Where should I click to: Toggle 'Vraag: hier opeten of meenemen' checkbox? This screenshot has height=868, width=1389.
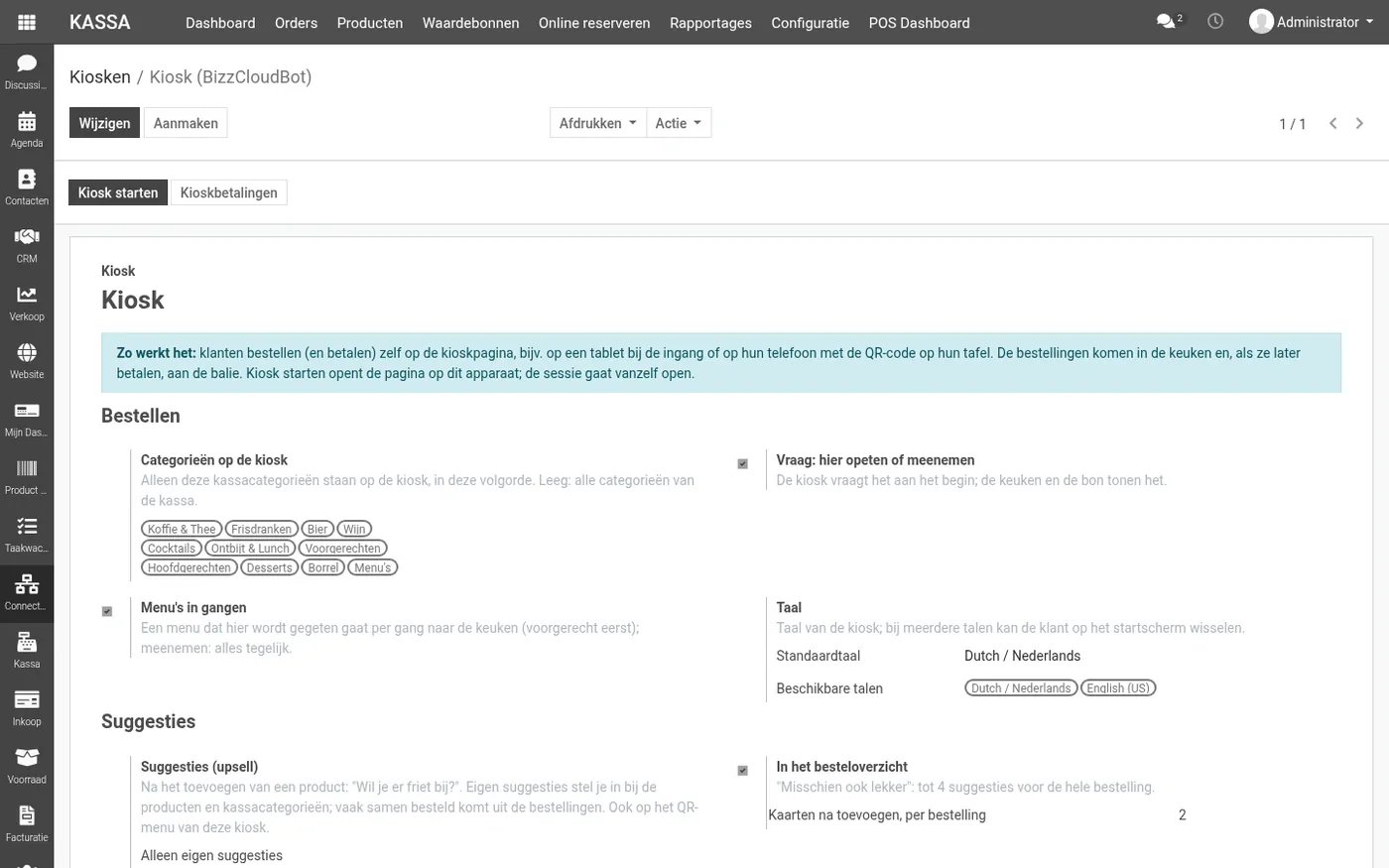coord(743,463)
